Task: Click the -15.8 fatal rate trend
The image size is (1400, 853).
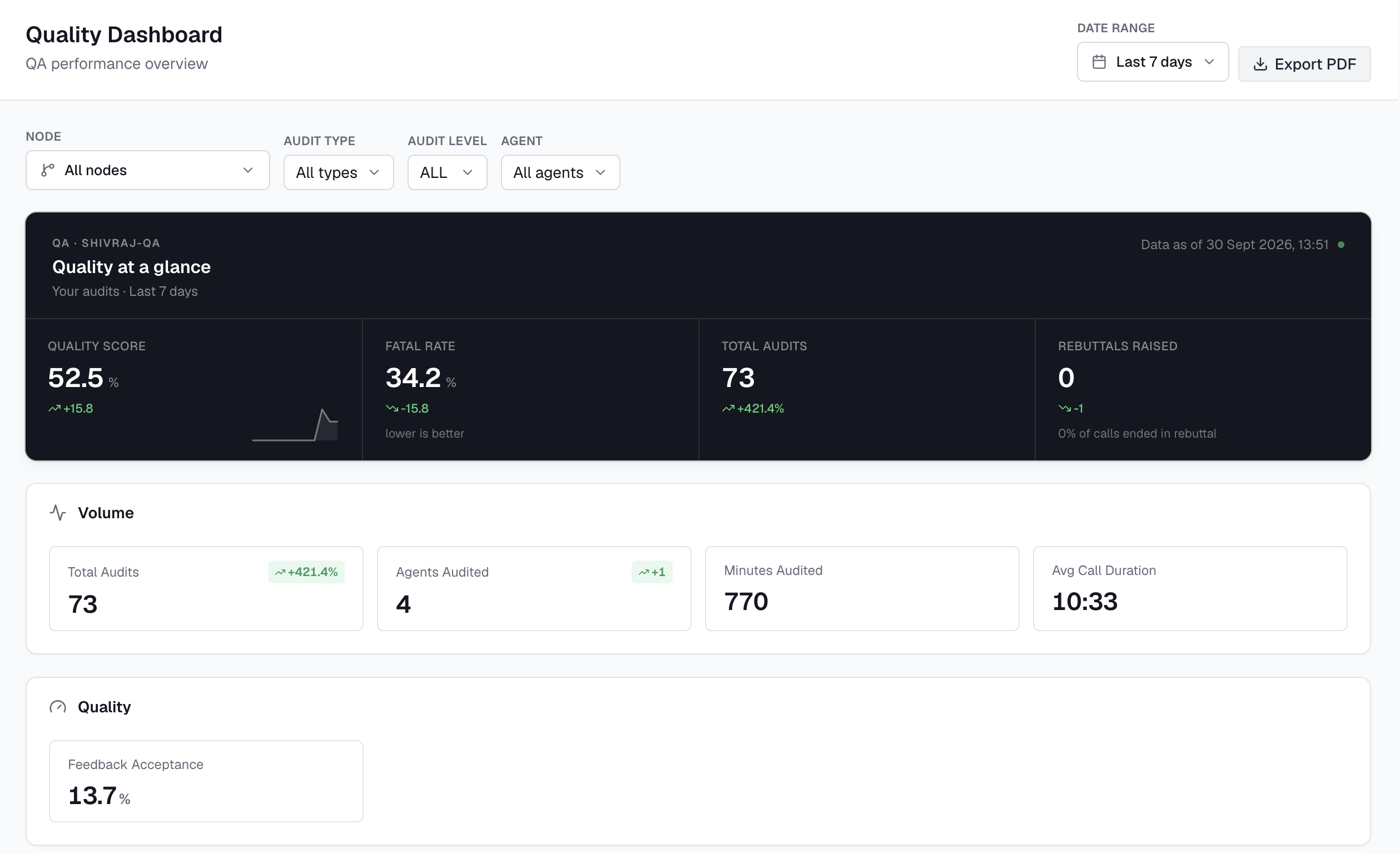Action: (408, 409)
